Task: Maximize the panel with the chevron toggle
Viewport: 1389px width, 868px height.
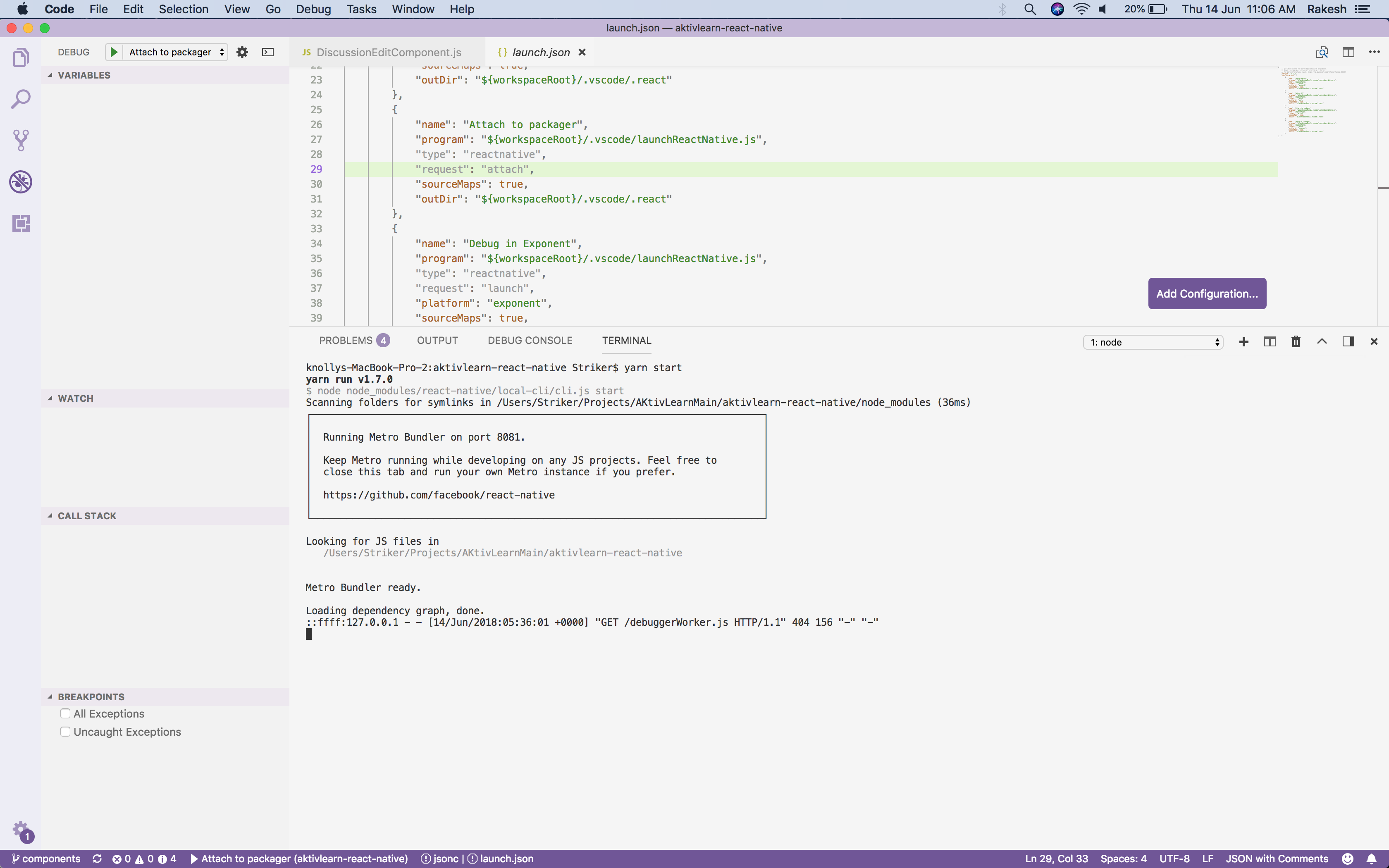Action: (x=1321, y=341)
